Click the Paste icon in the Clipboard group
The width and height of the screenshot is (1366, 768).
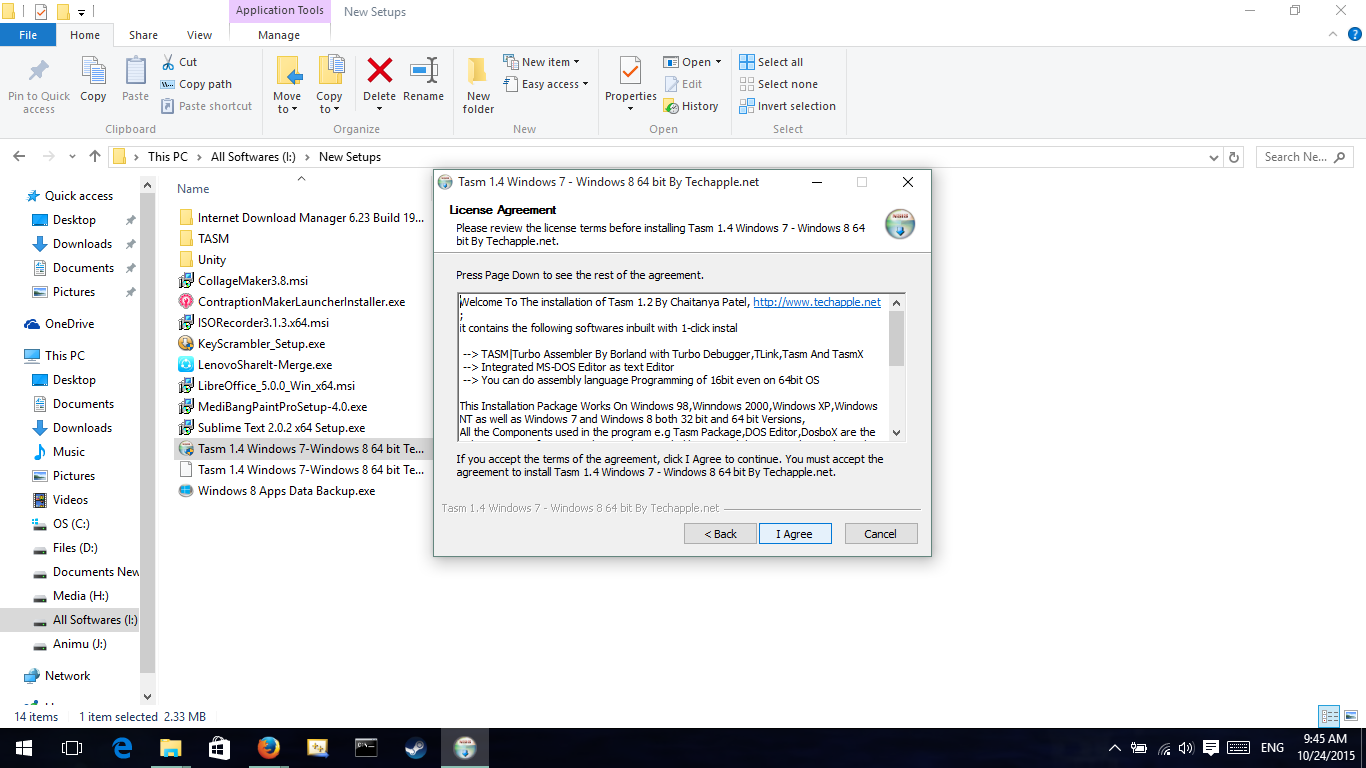pos(134,80)
